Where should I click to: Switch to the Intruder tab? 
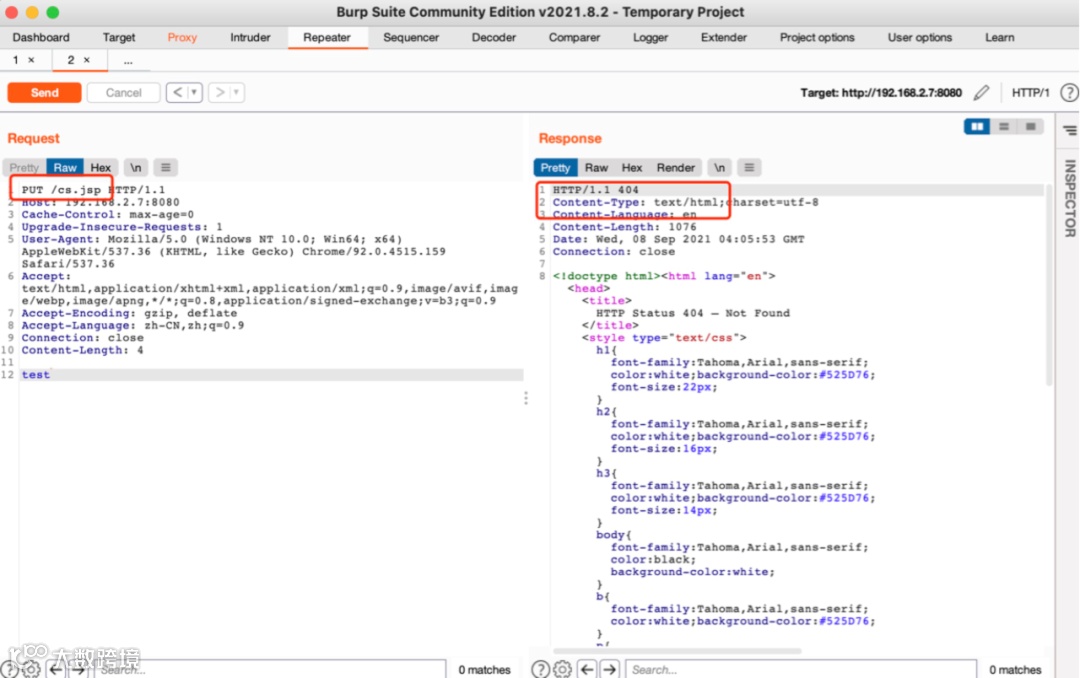tap(250, 37)
